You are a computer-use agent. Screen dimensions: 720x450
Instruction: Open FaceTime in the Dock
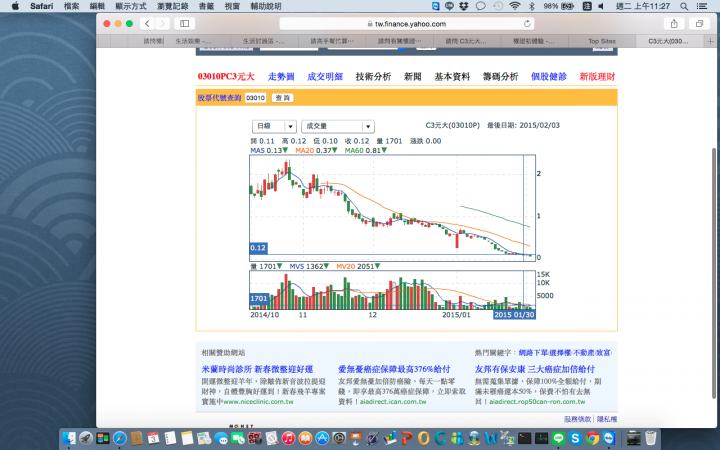pos(237,438)
